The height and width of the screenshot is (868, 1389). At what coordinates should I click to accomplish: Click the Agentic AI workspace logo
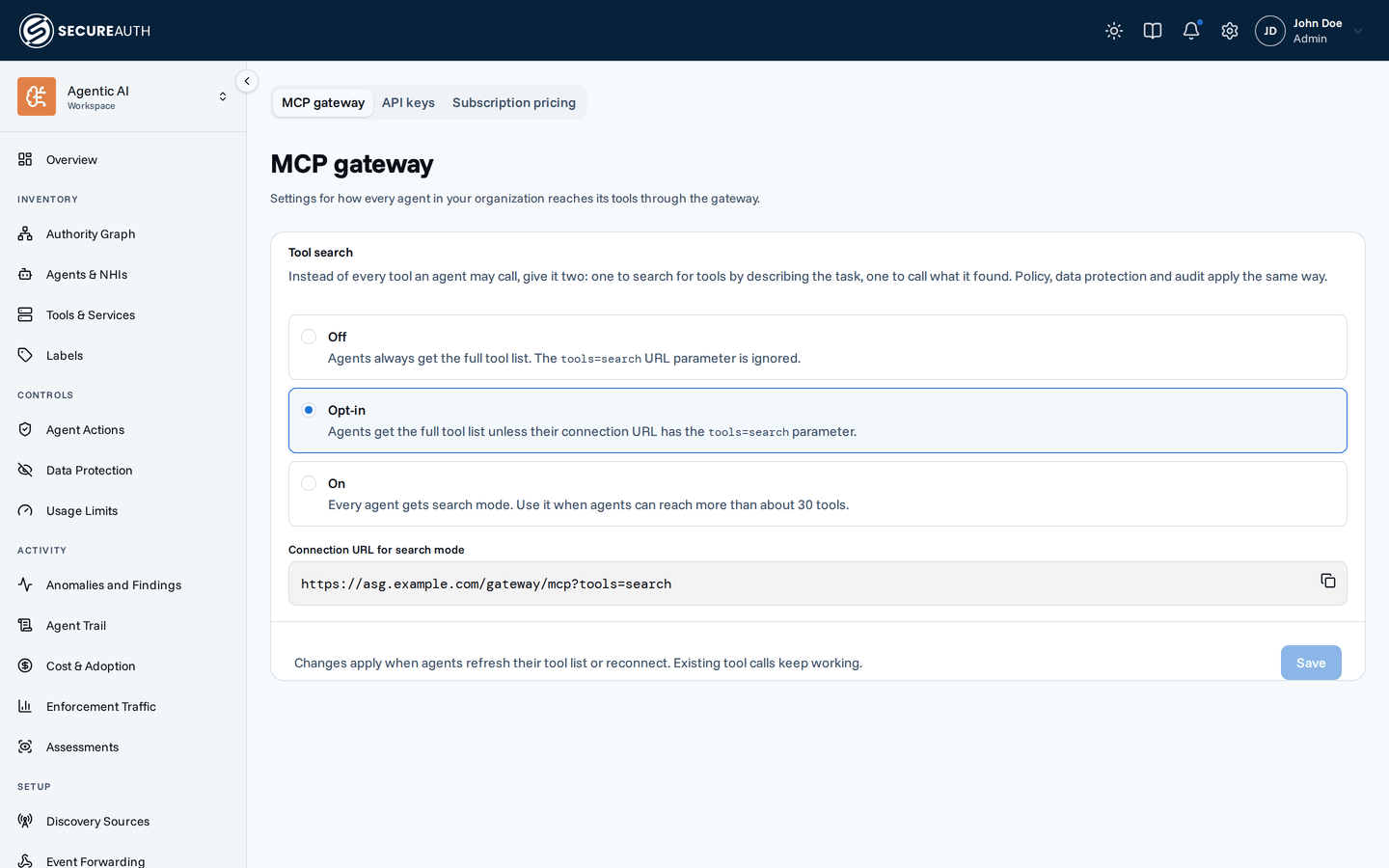click(37, 96)
